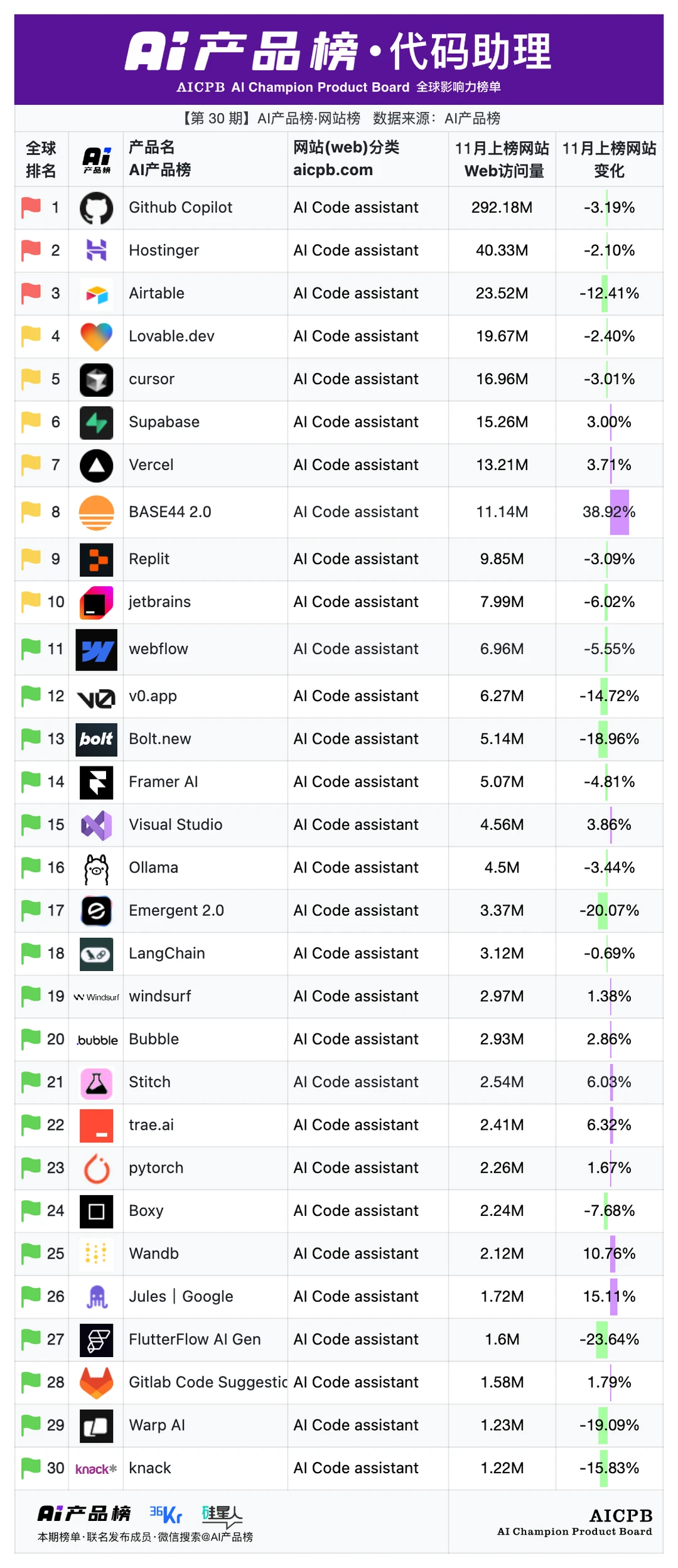The height and width of the screenshot is (1568, 678).
Task: Click the Replit orange logo
Action: (96, 559)
